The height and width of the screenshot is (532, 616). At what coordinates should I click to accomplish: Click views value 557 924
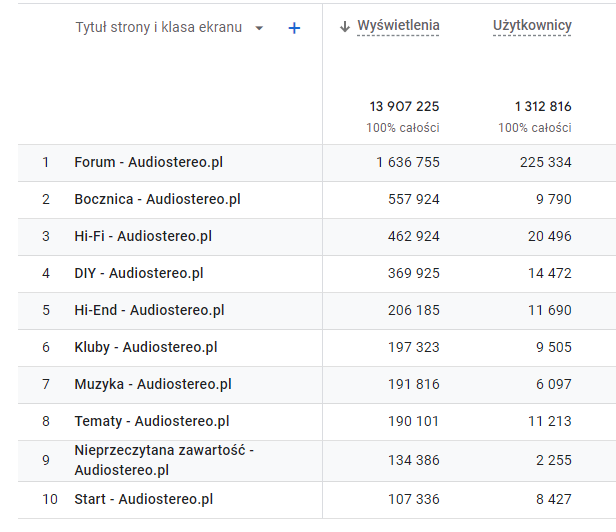tap(414, 199)
